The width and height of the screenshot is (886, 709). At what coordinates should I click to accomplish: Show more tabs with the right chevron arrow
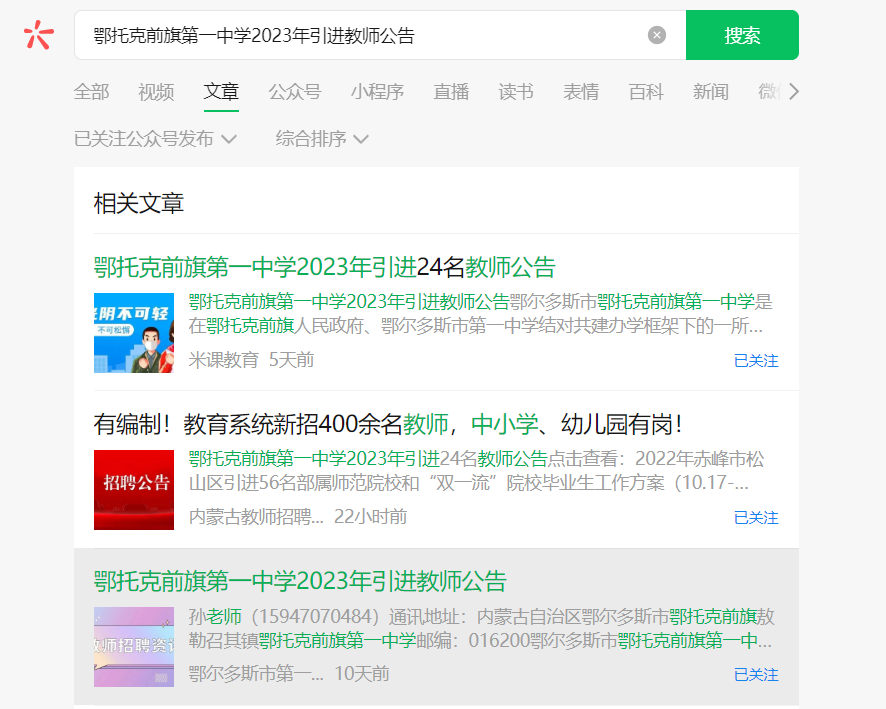(x=793, y=92)
